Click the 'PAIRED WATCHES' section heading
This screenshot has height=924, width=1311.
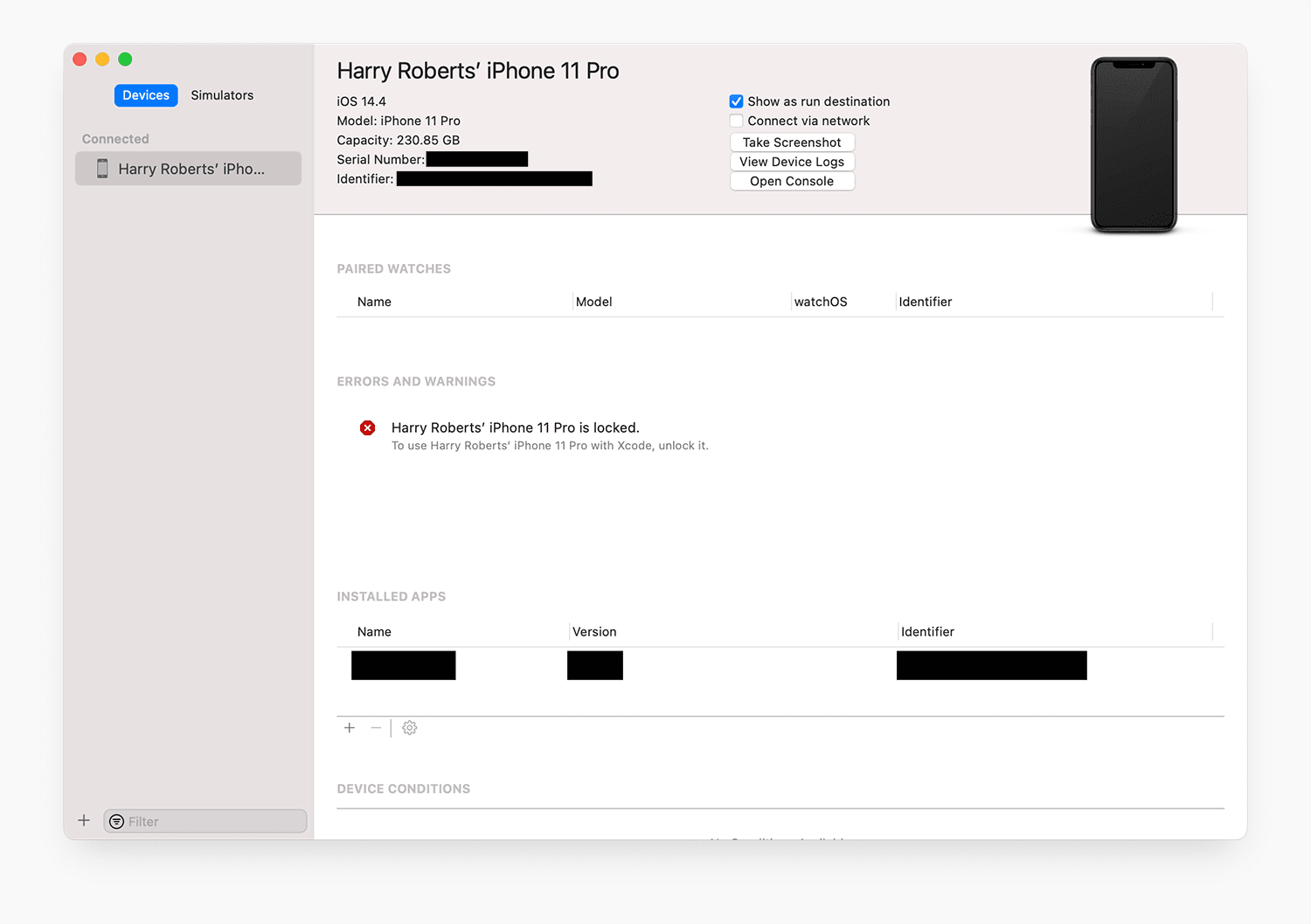pos(394,268)
